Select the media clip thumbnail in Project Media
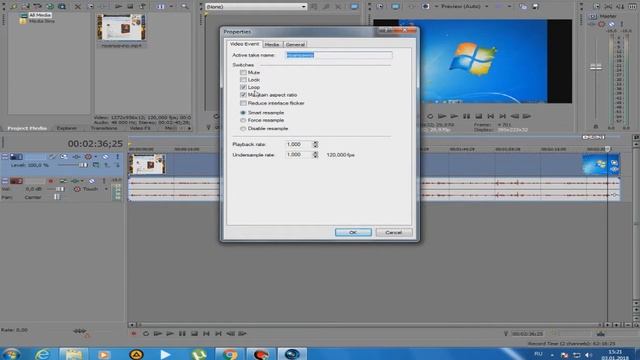The height and width of the screenshot is (360, 640). point(122,28)
